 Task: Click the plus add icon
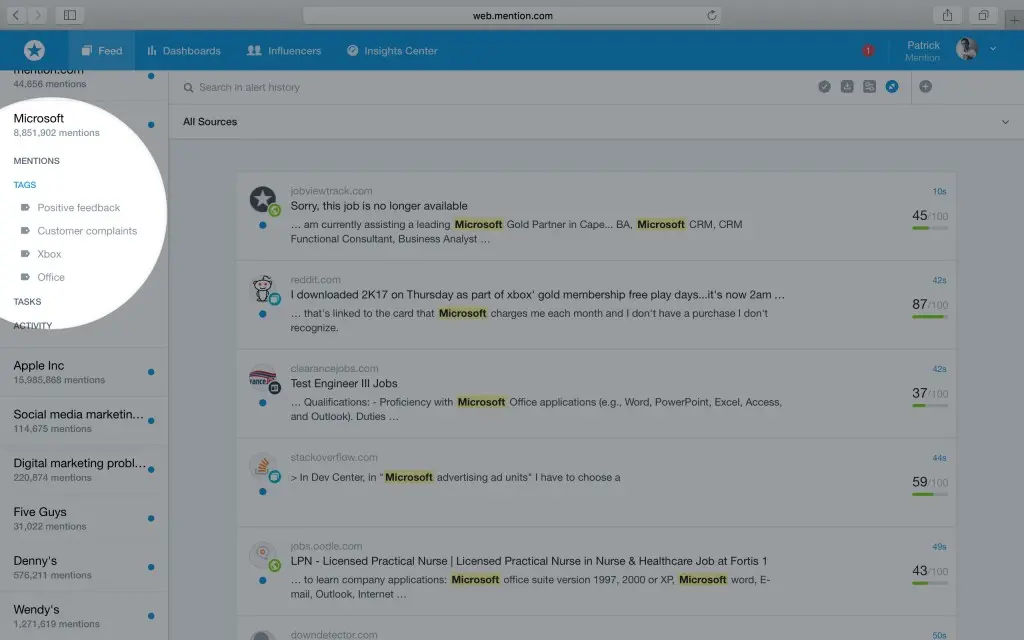(x=925, y=87)
